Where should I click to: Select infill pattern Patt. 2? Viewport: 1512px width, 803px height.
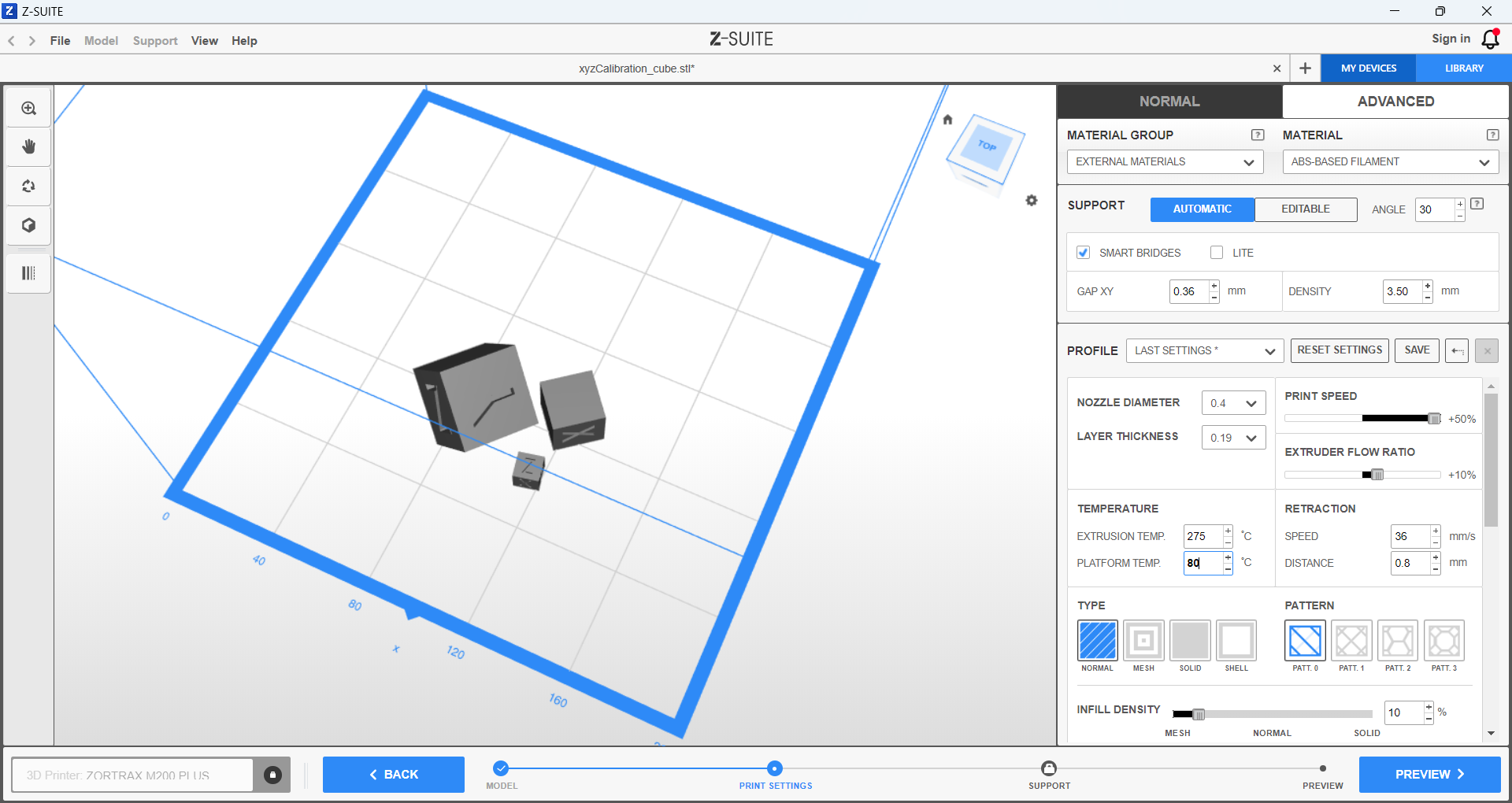pyautogui.click(x=1398, y=640)
